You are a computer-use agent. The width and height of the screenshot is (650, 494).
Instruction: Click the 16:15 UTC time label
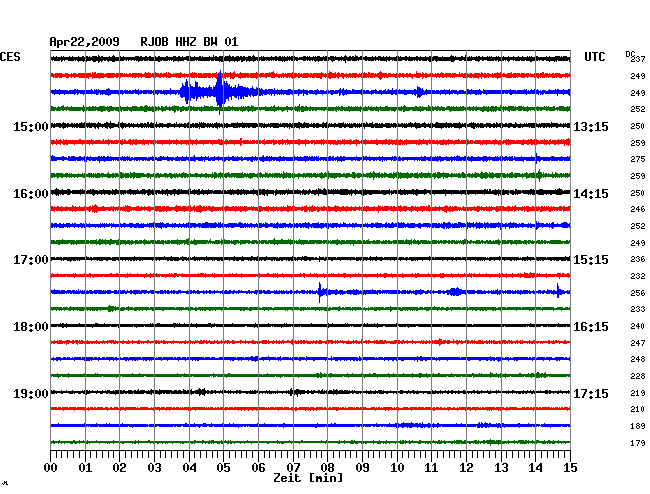point(591,327)
